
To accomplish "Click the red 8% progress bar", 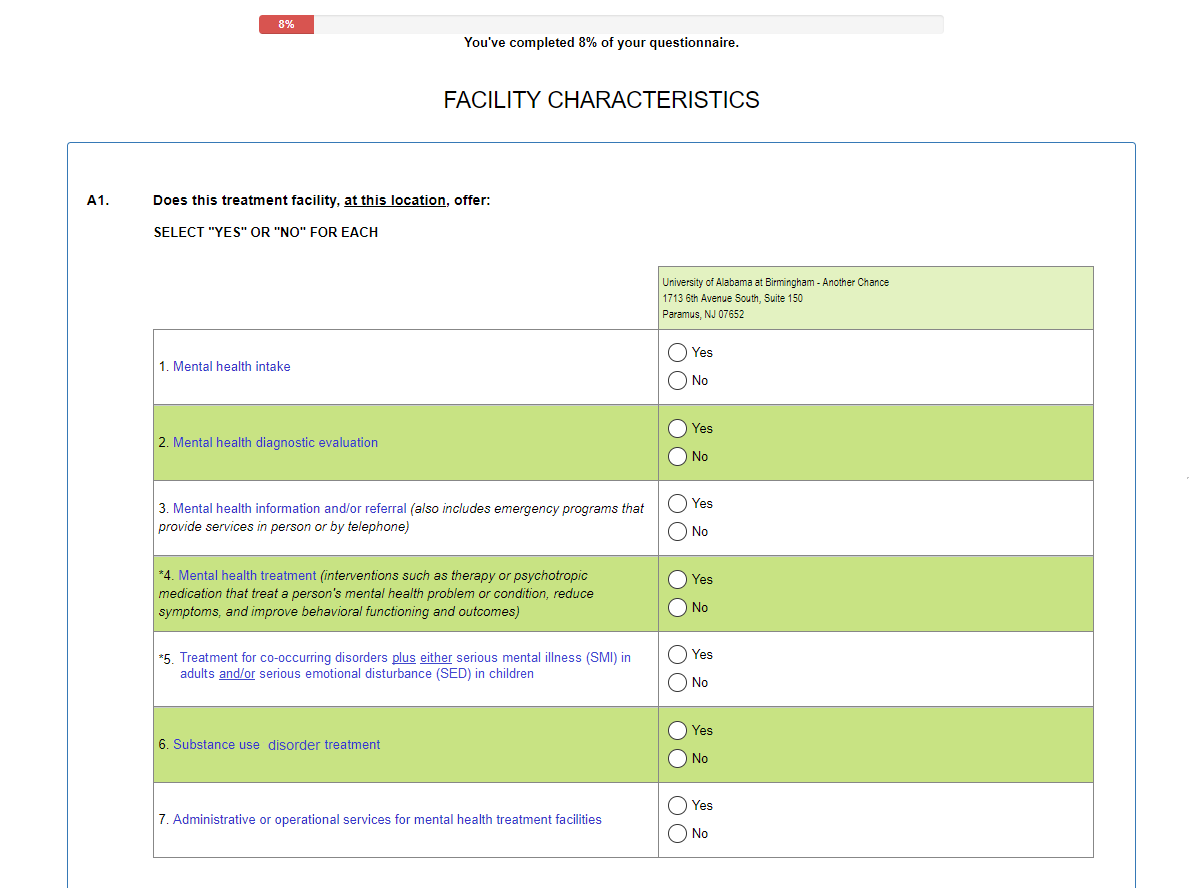I will coord(286,25).
